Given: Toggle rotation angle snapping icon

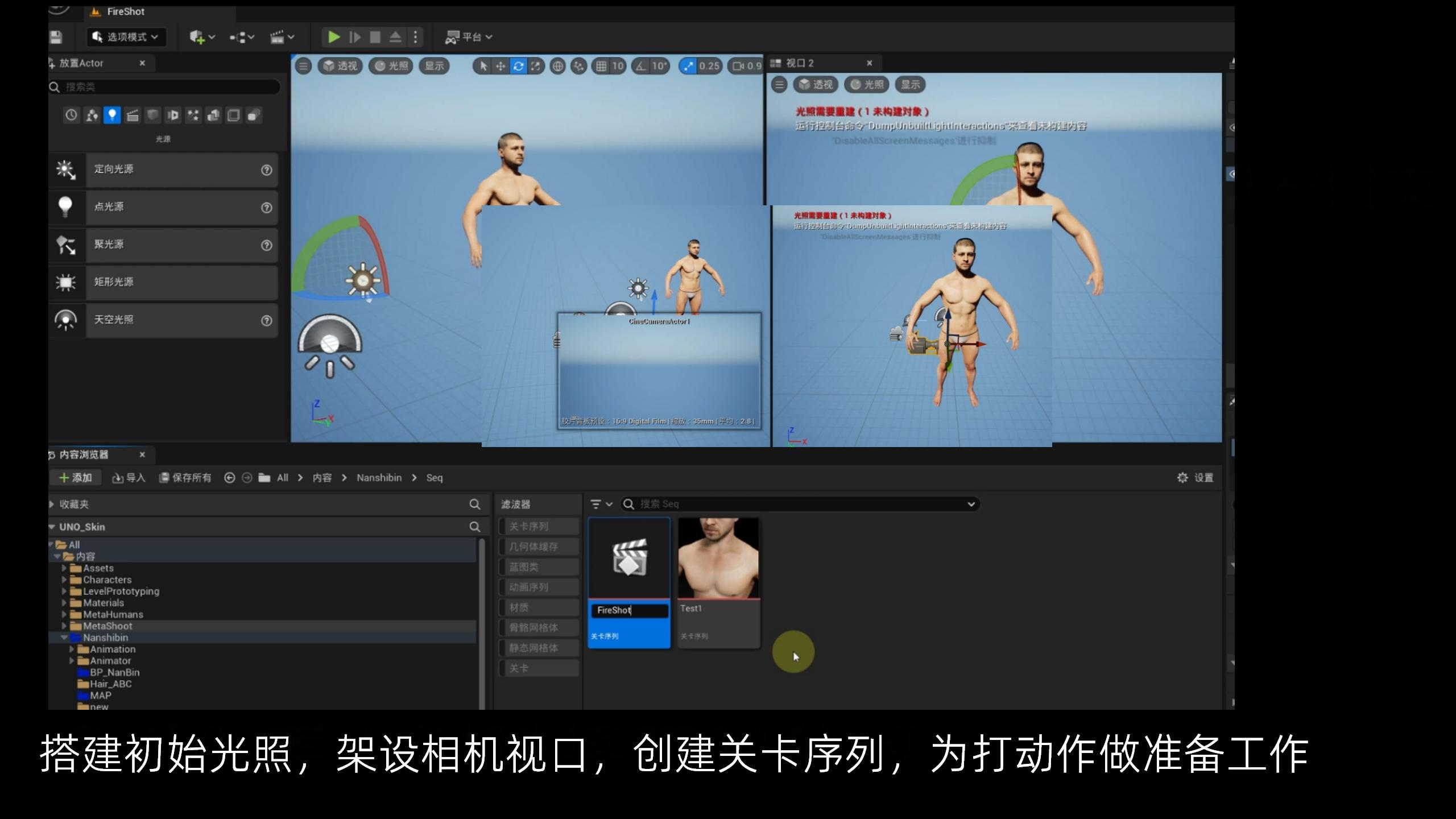Looking at the screenshot, I should click(x=642, y=66).
